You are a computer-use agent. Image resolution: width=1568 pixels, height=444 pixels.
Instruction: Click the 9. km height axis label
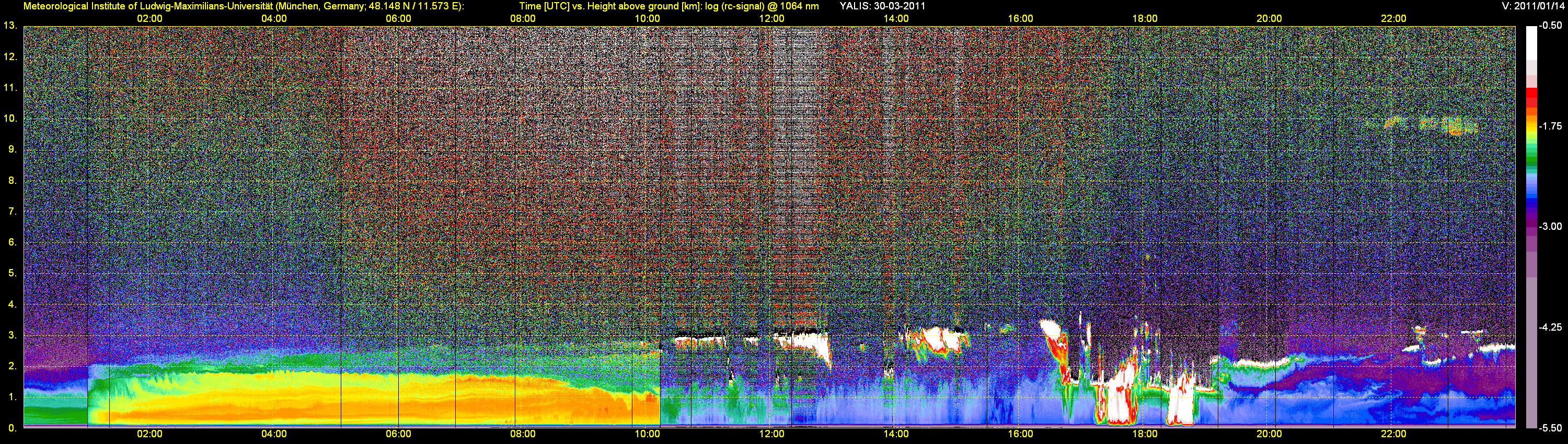[12, 149]
